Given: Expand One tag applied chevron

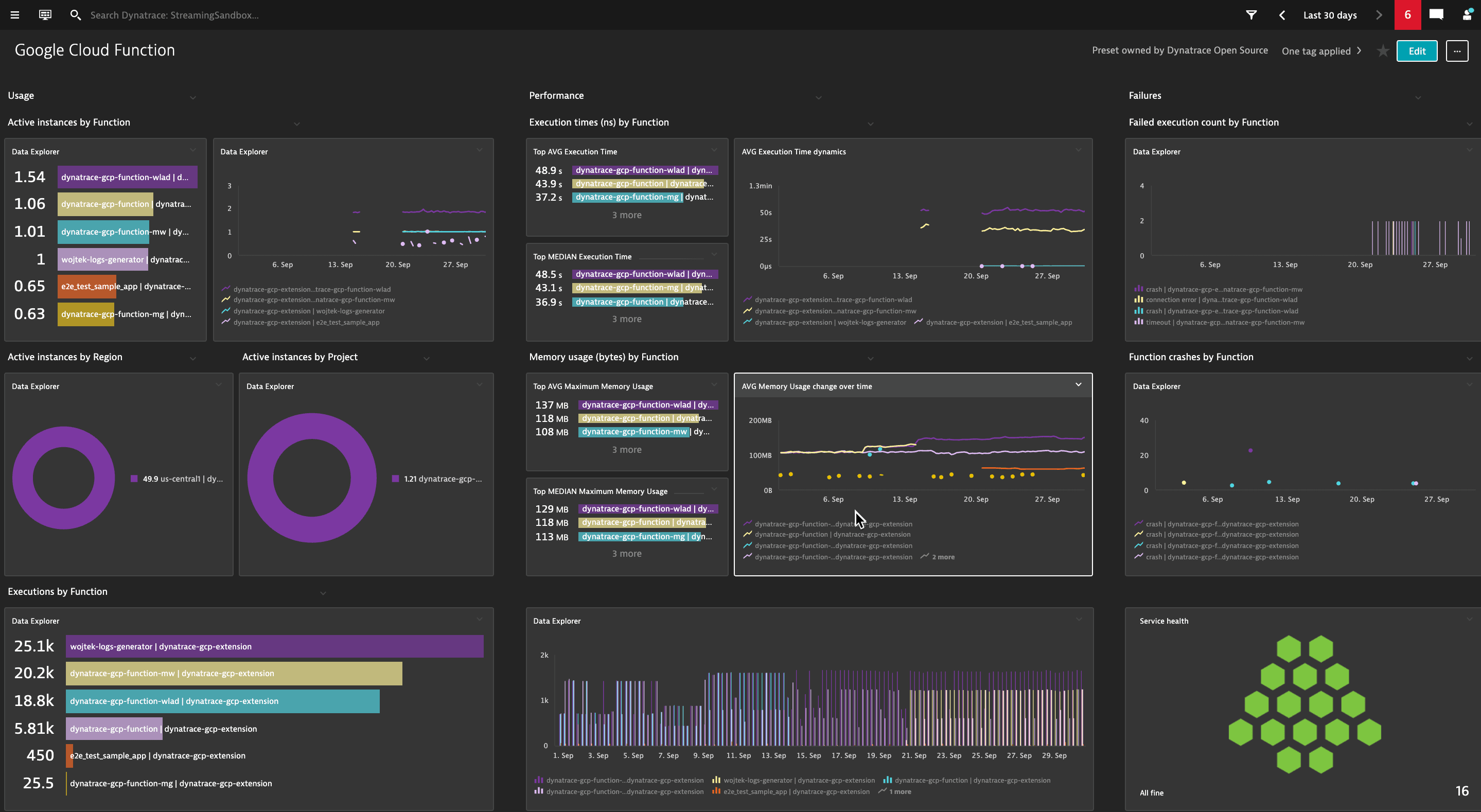Looking at the screenshot, I should click(x=1359, y=50).
